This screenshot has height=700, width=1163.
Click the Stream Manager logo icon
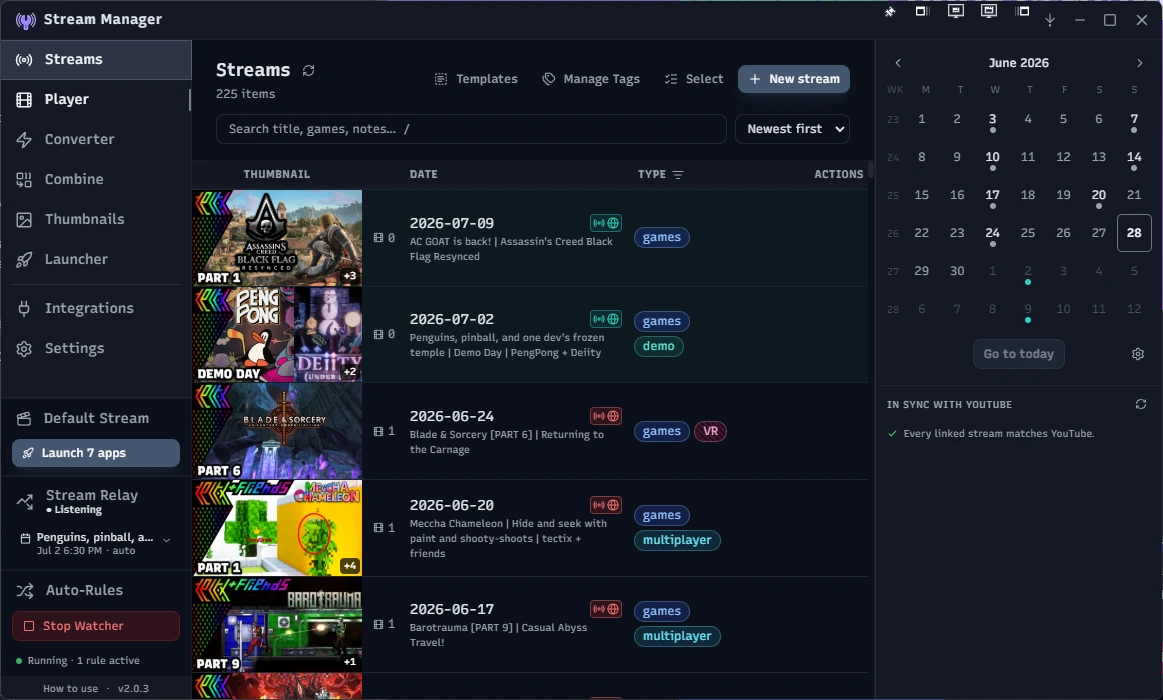pyautogui.click(x=25, y=20)
